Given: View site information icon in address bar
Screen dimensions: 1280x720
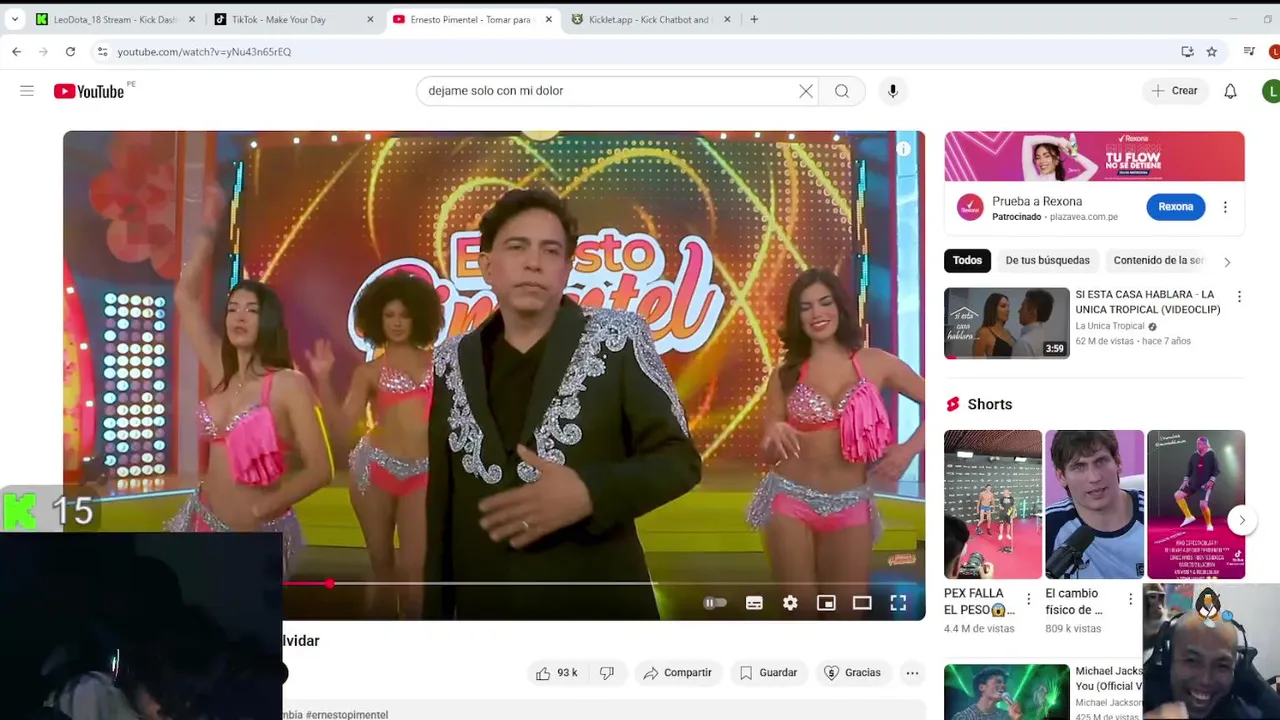Looking at the screenshot, I should click(x=102, y=51).
